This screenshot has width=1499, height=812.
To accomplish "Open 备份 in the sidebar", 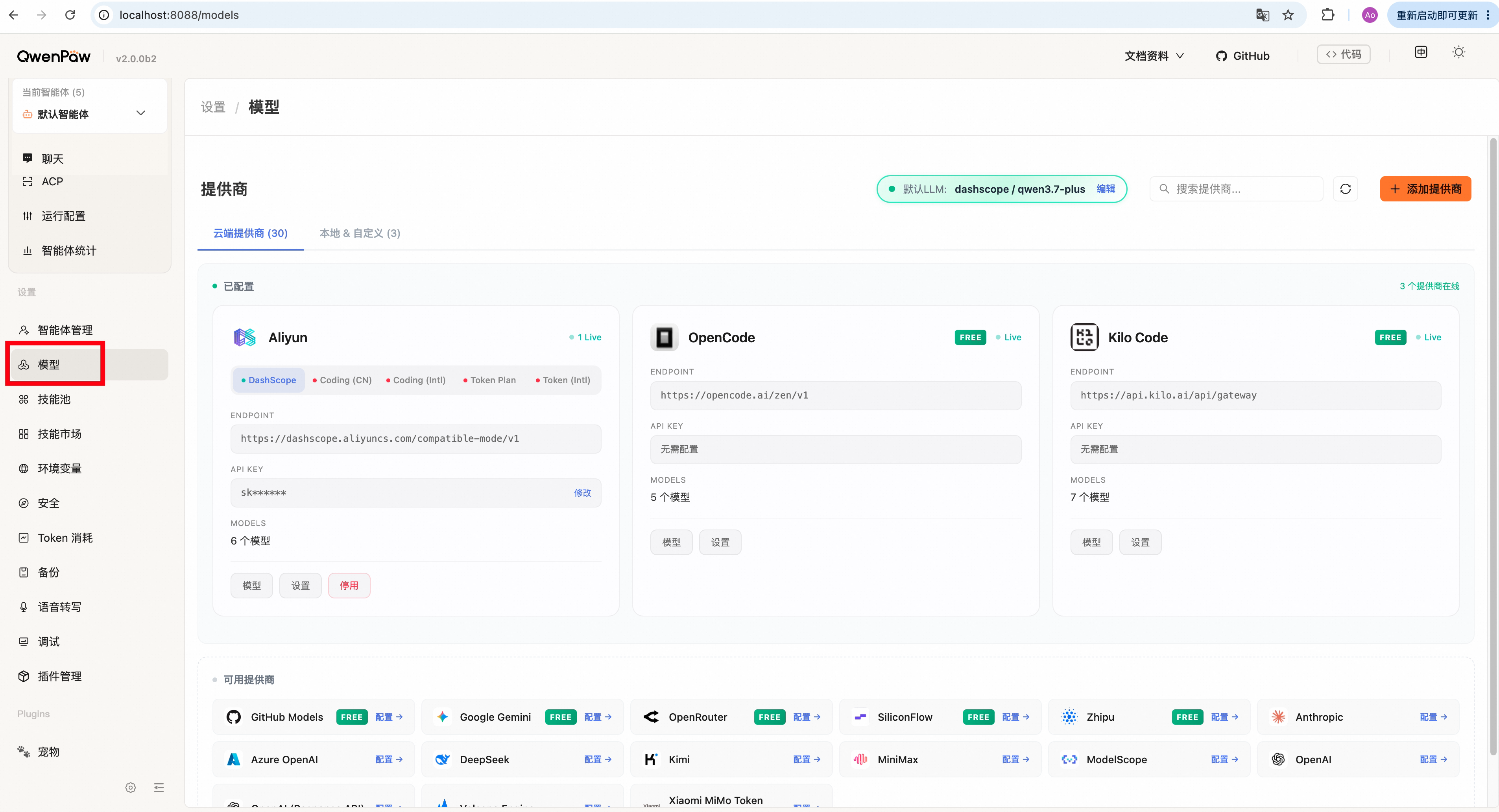I will [90, 572].
